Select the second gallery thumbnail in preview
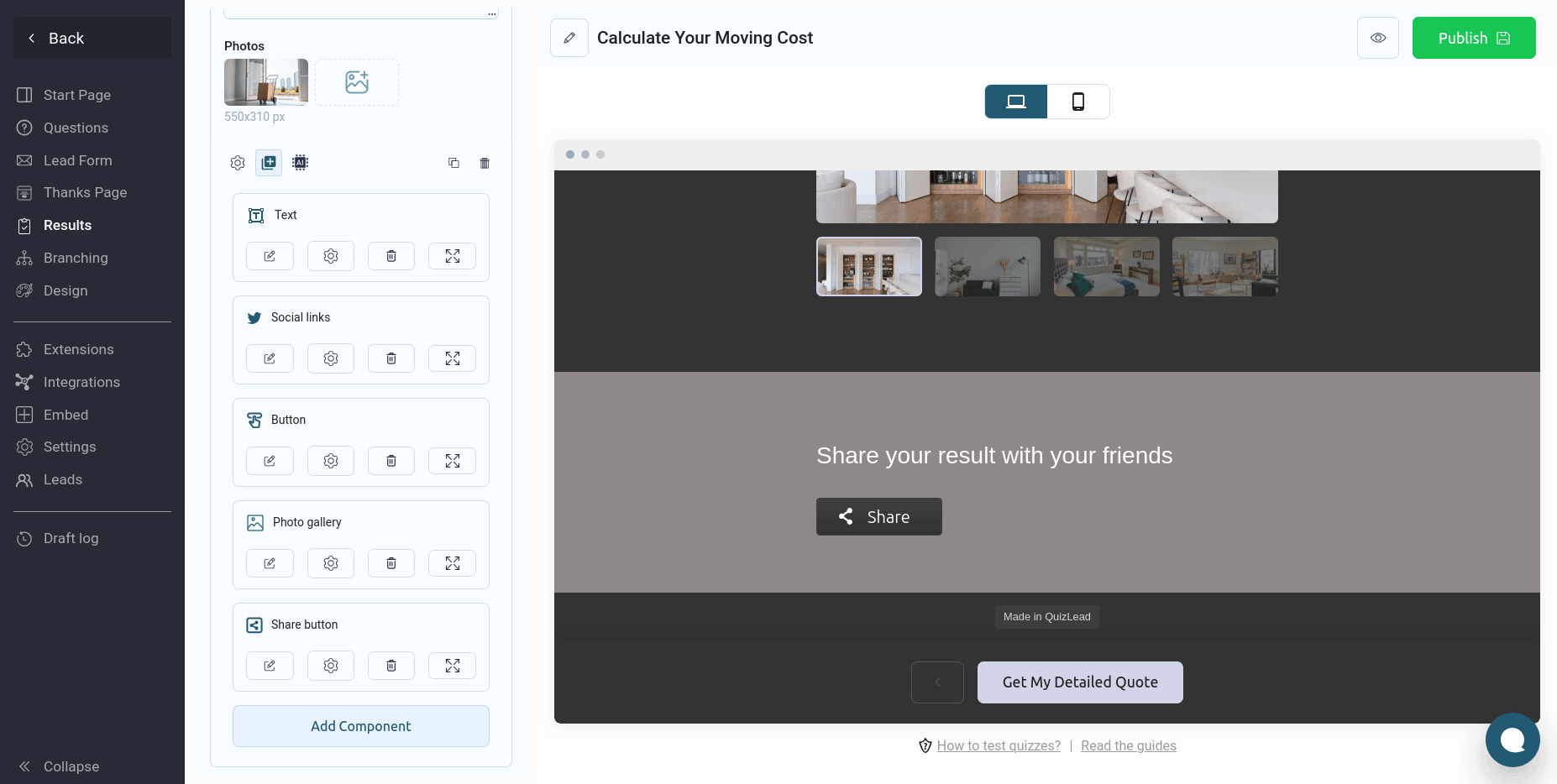This screenshot has width=1557, height=784. pyautogui.click(x=988, y=266)
